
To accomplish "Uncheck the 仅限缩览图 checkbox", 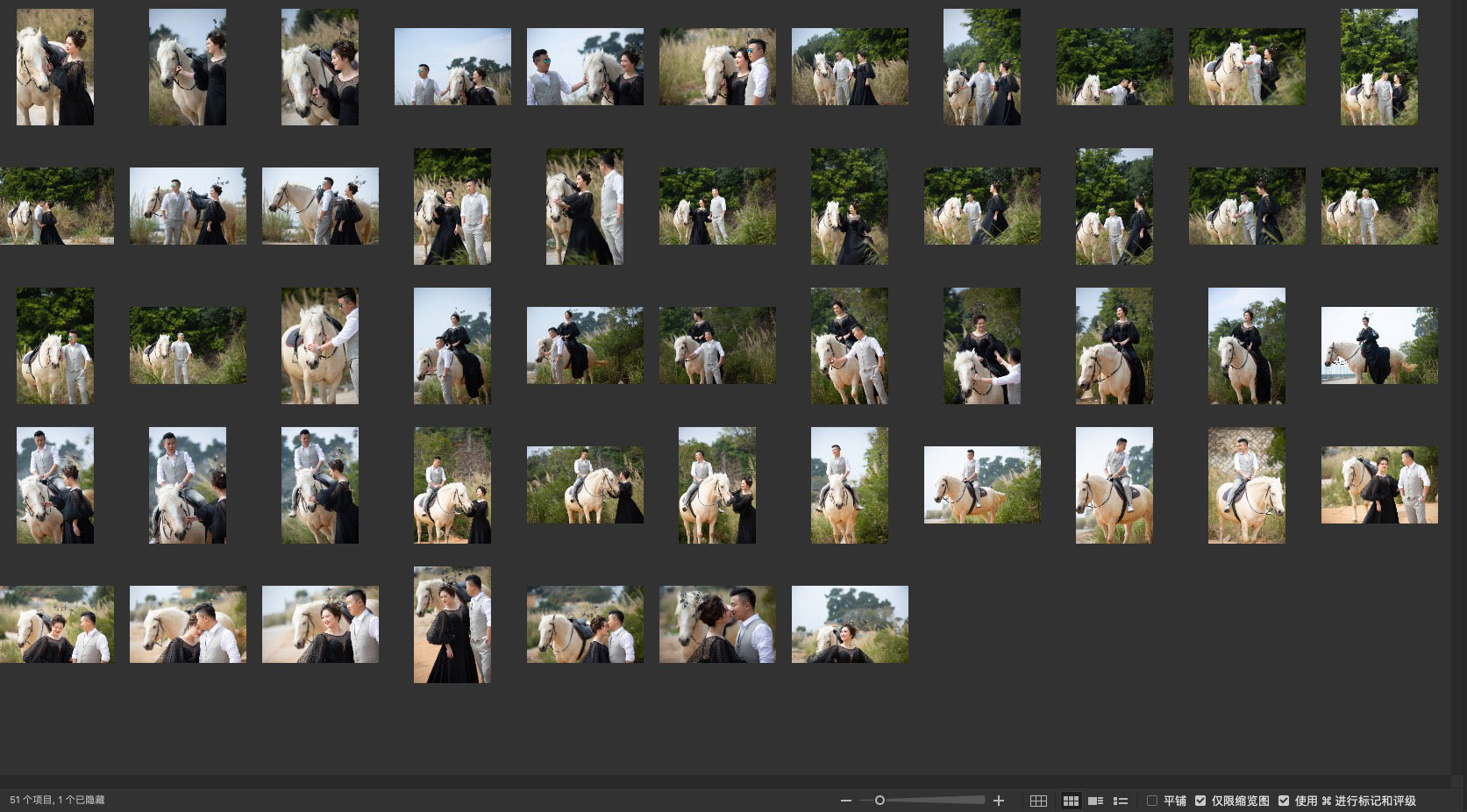I will [x=1200, y=801].
